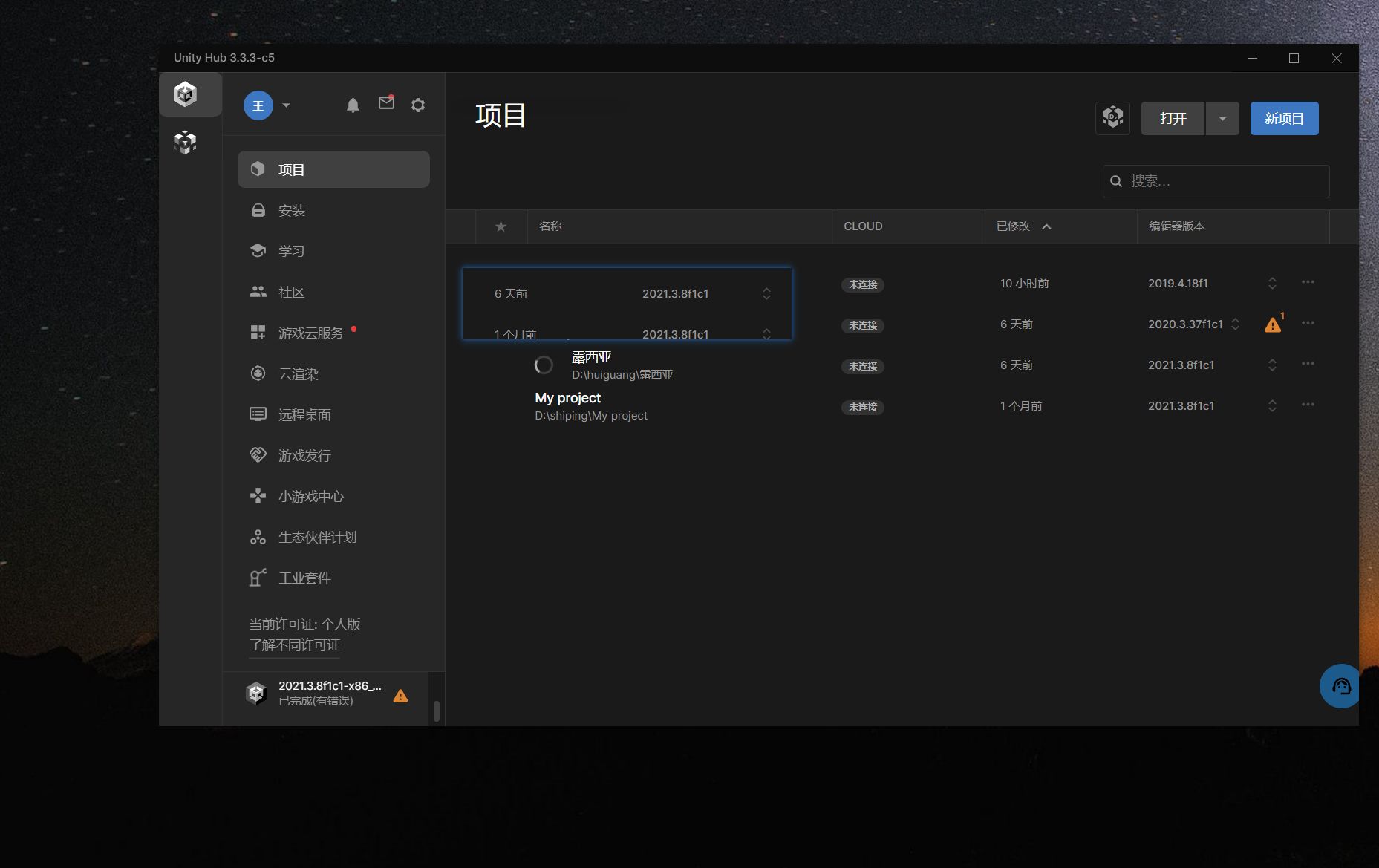Click the account avatar
This screenshot has width=1379, height=868.
click(x=258, y=105)
